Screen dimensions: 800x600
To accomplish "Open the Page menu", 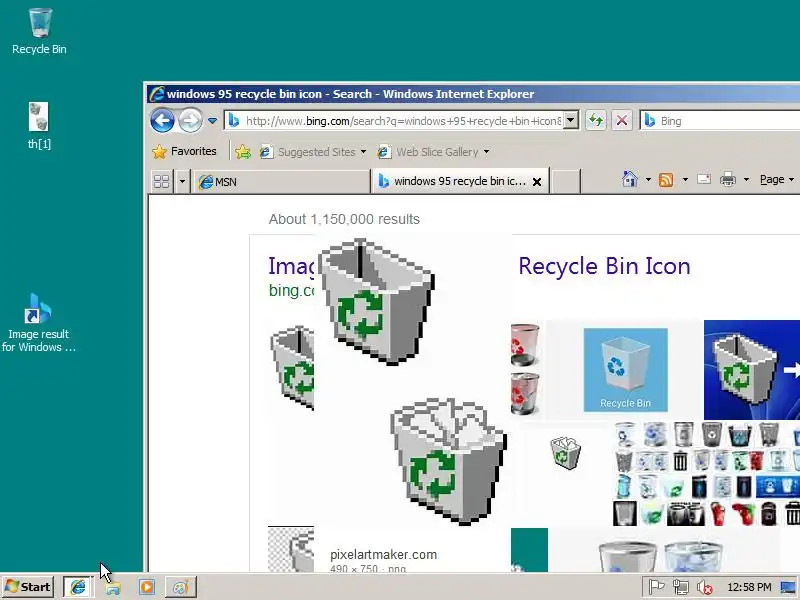I will coord(777,180).
